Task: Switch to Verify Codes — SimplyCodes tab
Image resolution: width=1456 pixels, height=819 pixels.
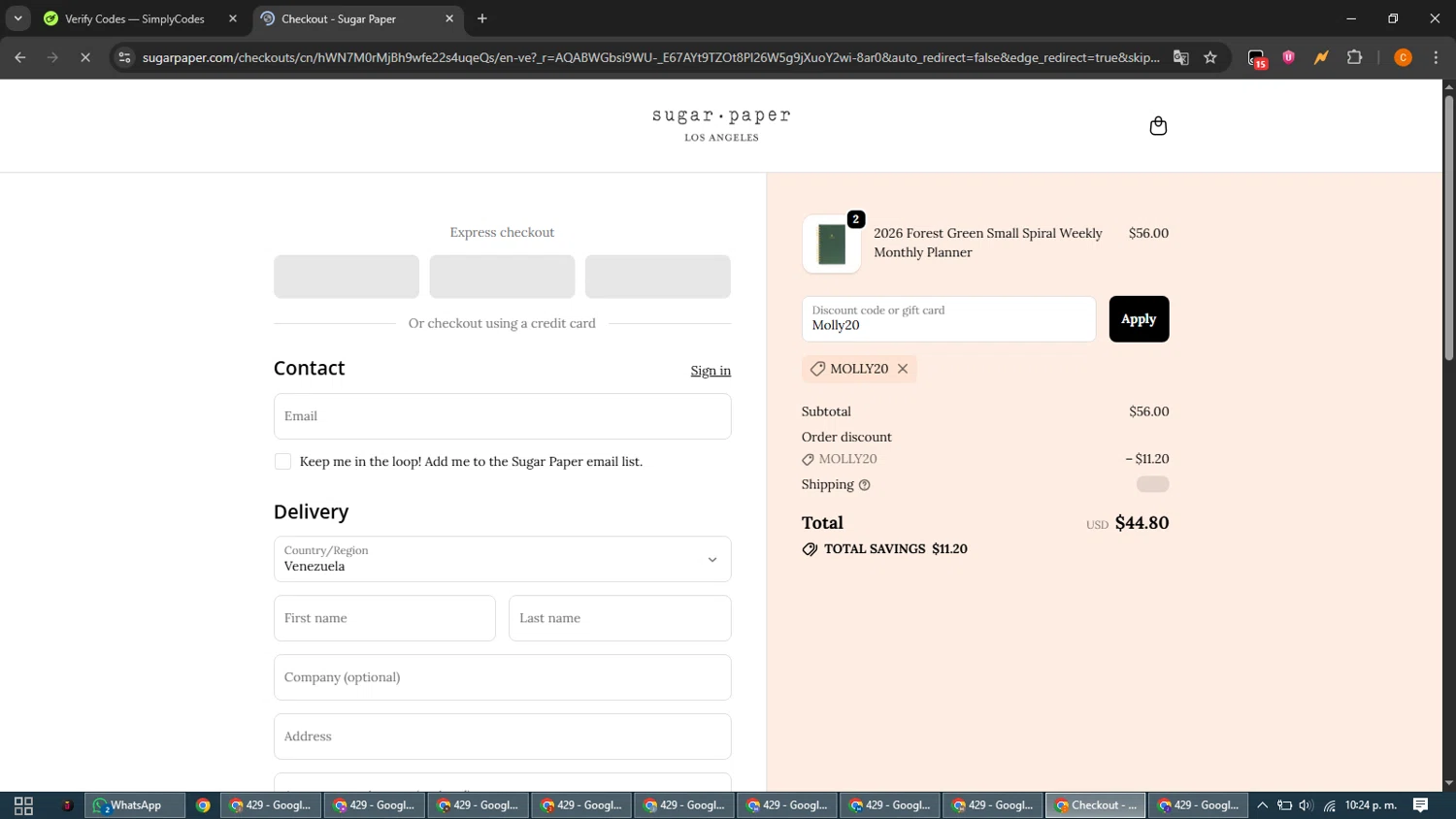Action: coord(141,18)
